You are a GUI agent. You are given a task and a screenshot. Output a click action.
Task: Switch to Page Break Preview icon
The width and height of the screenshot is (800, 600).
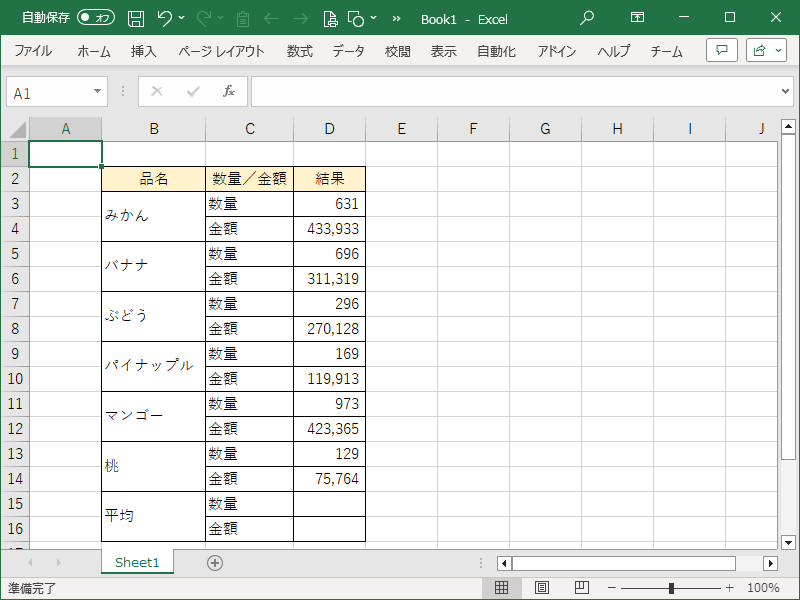click(x=582, y=588)
